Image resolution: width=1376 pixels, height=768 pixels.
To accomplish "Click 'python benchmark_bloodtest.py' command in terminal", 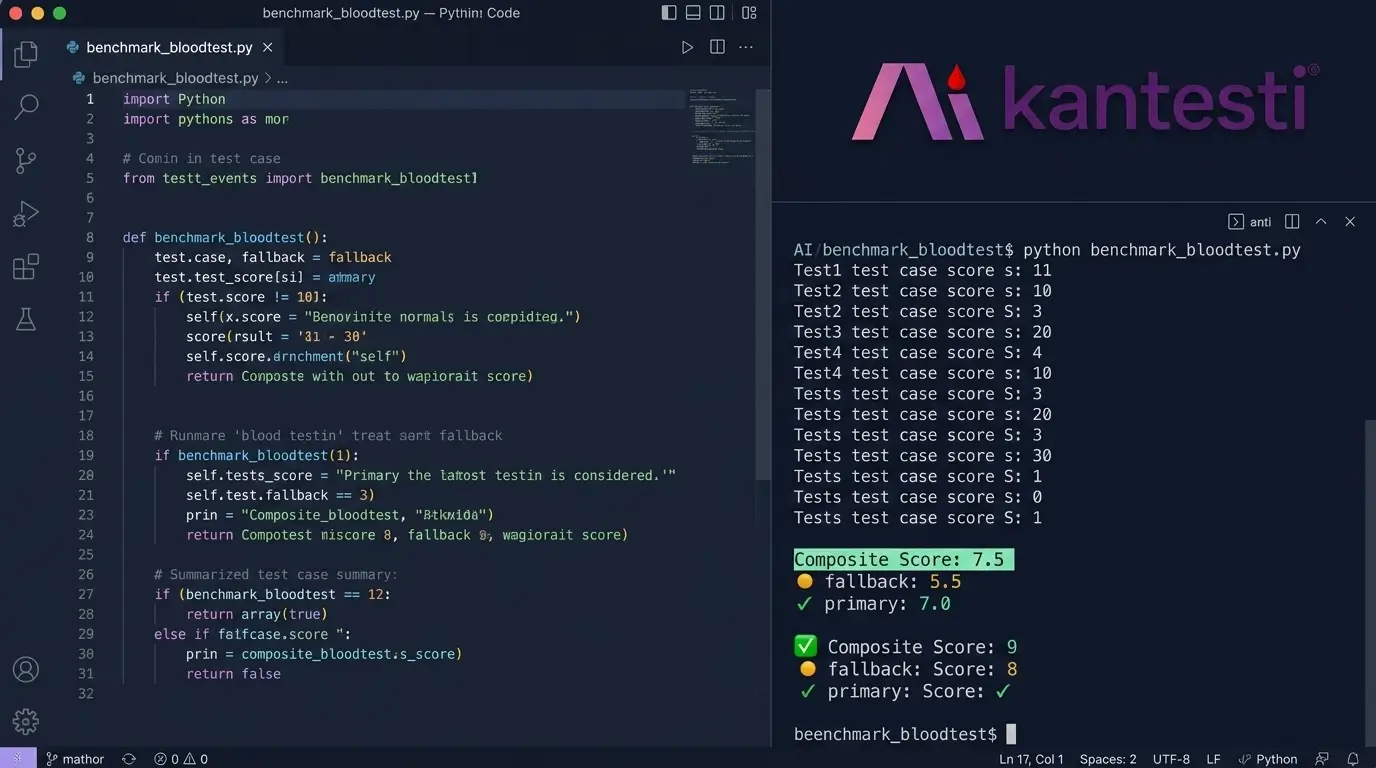I will pos(1162,250).
